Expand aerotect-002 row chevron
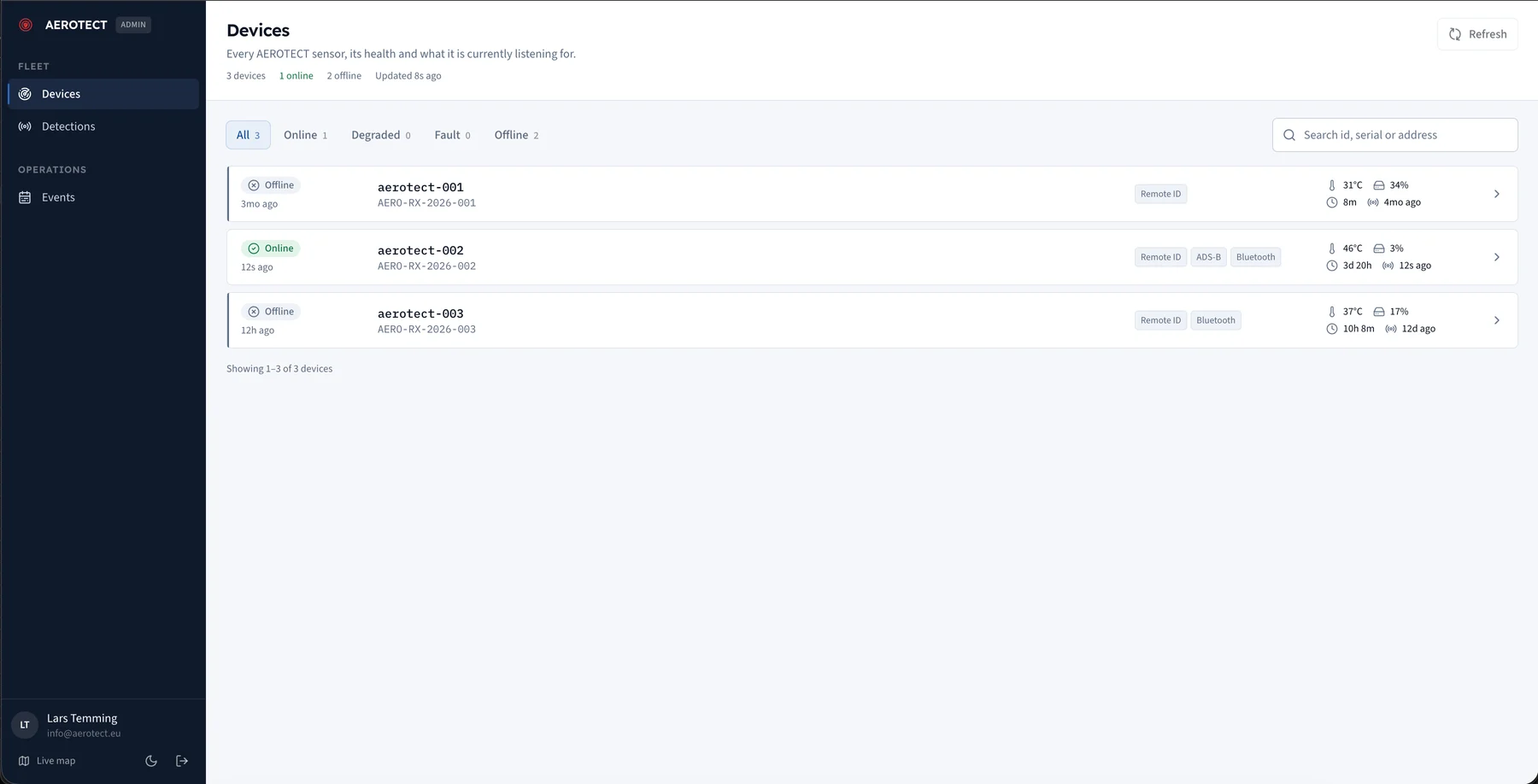 (x=1496, y=257)
